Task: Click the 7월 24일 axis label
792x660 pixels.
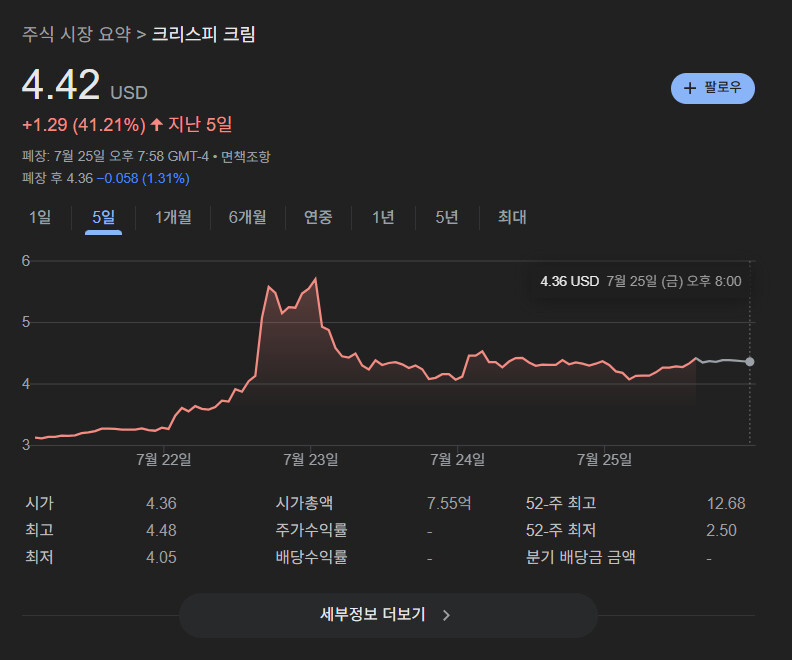Action: (x=458, y=460)
